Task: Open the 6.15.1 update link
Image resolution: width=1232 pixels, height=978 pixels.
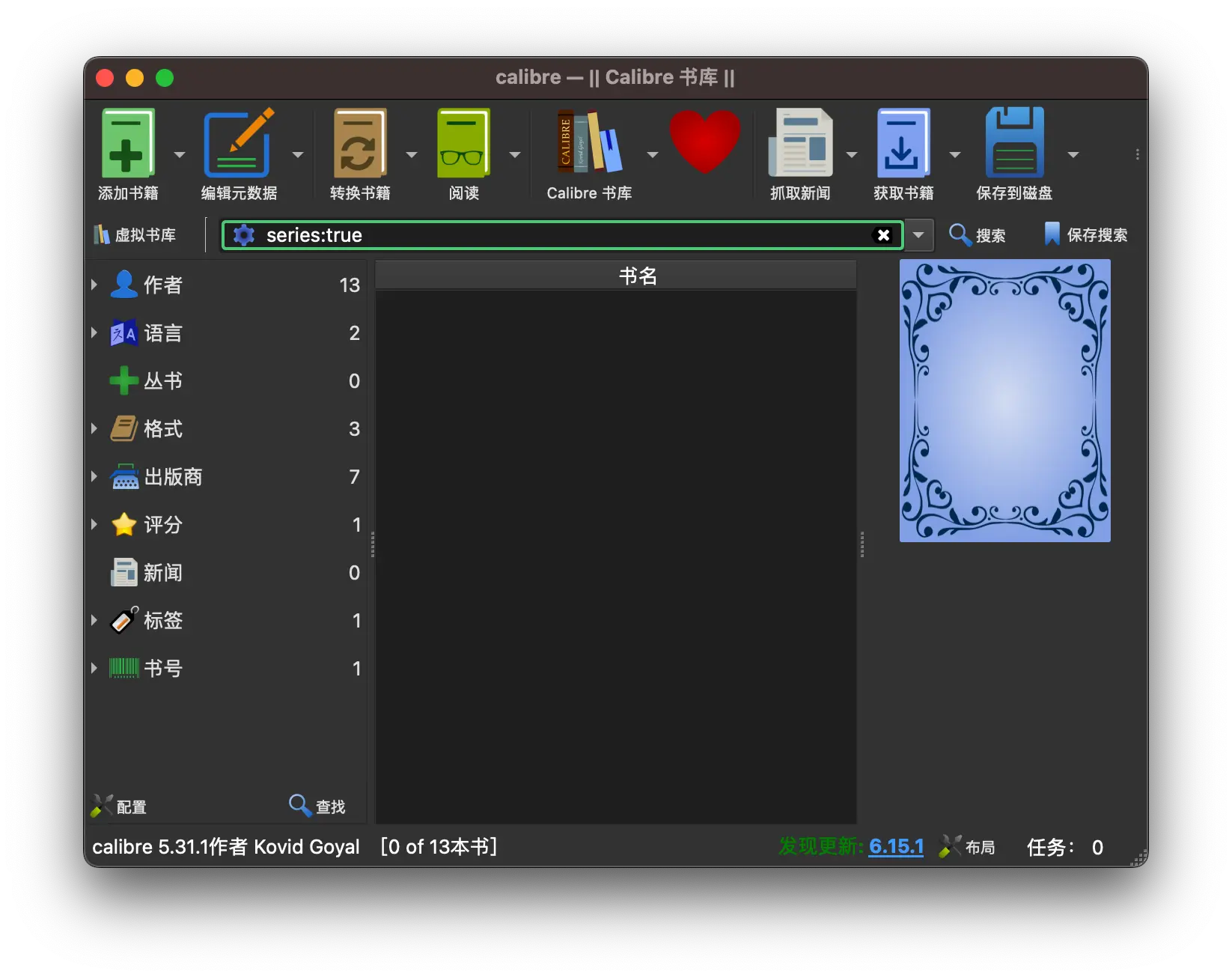Action: point(896,847)
